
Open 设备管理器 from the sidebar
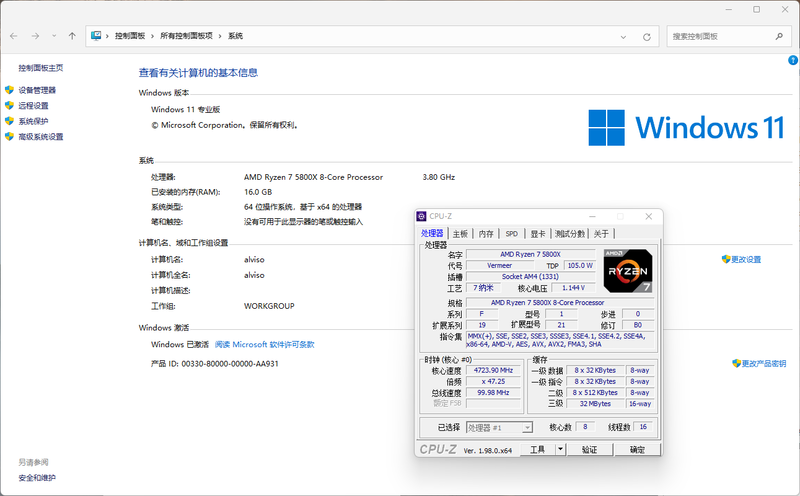point(37,90)
